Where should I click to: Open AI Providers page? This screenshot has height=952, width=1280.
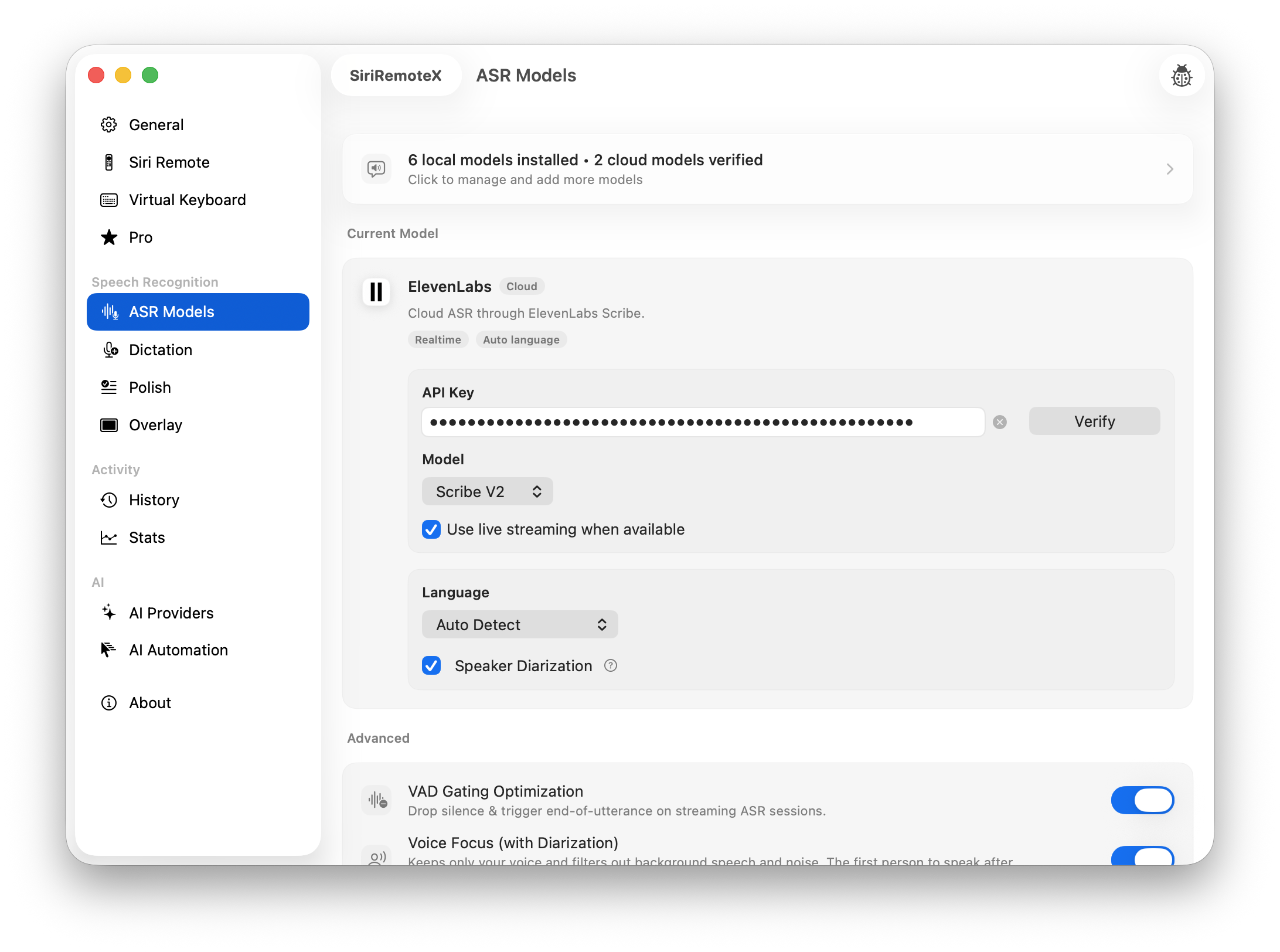[198, 613]
